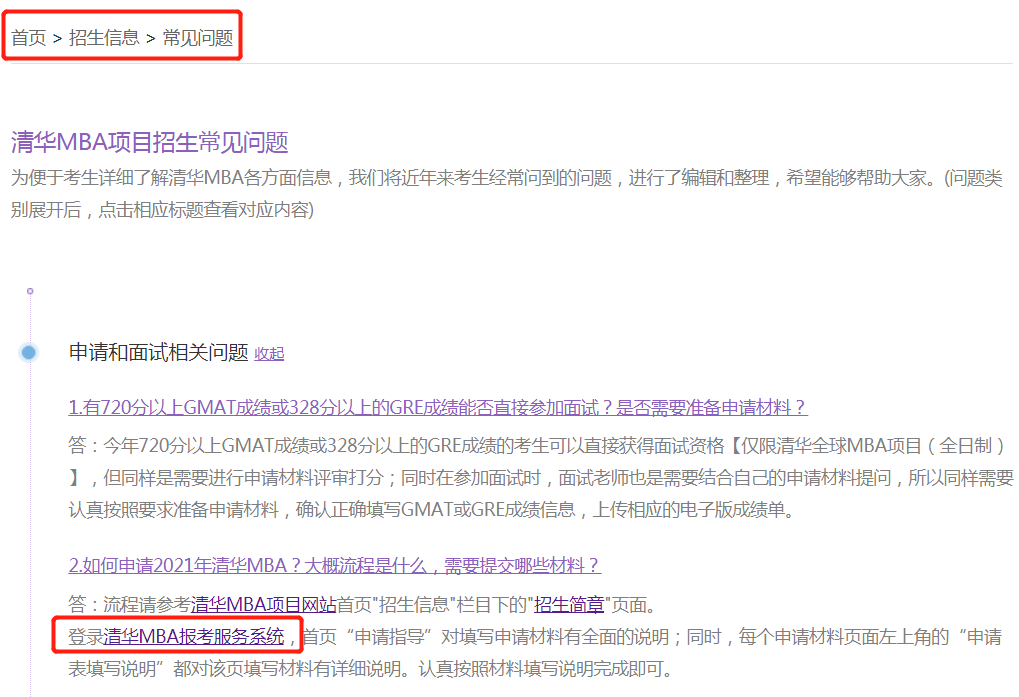Go to 首页 in the breadcrumb
Screen dimensions: 1019x697
29,39
